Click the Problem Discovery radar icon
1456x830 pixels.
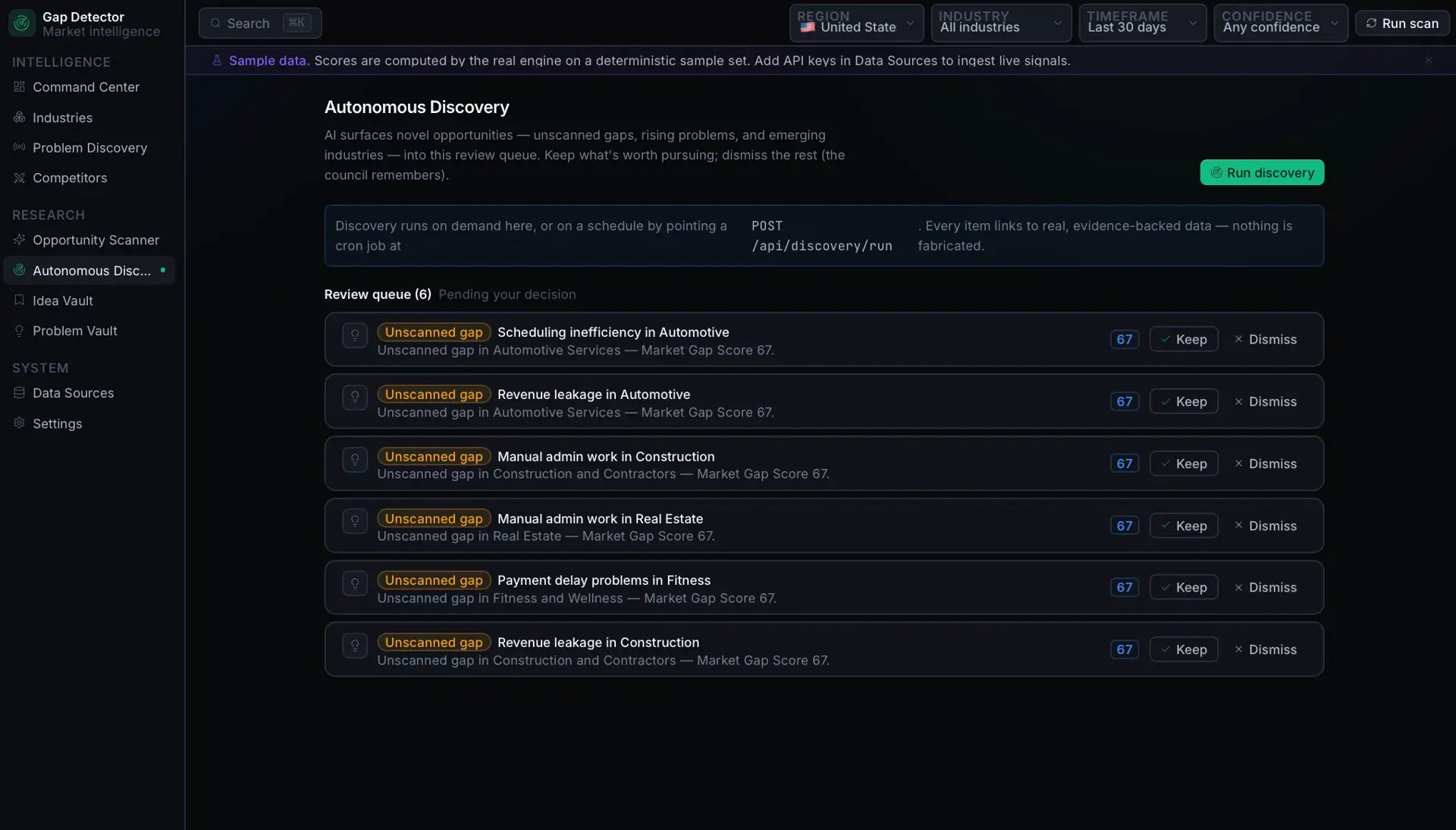click(x=19, y=147)
